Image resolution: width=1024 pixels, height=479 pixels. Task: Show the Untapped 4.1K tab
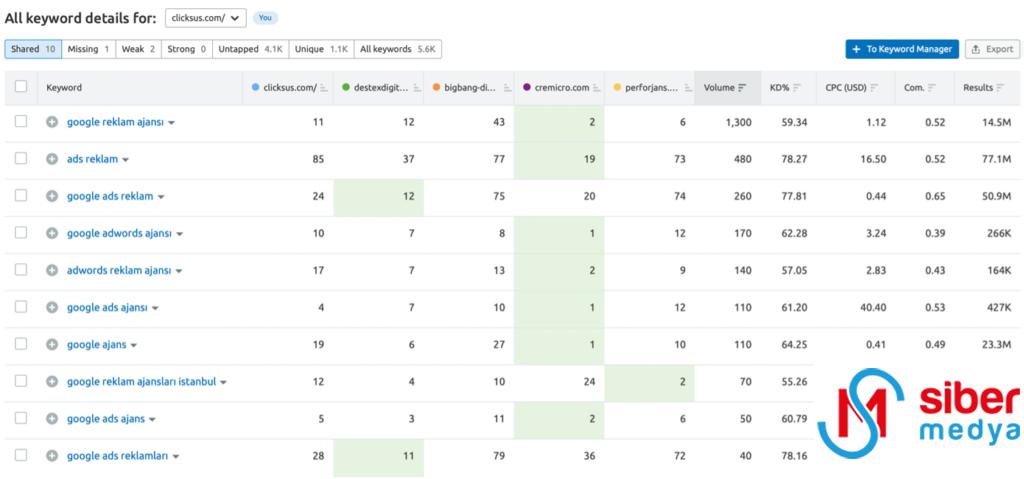pyautogui.click(x=251, y=49)
